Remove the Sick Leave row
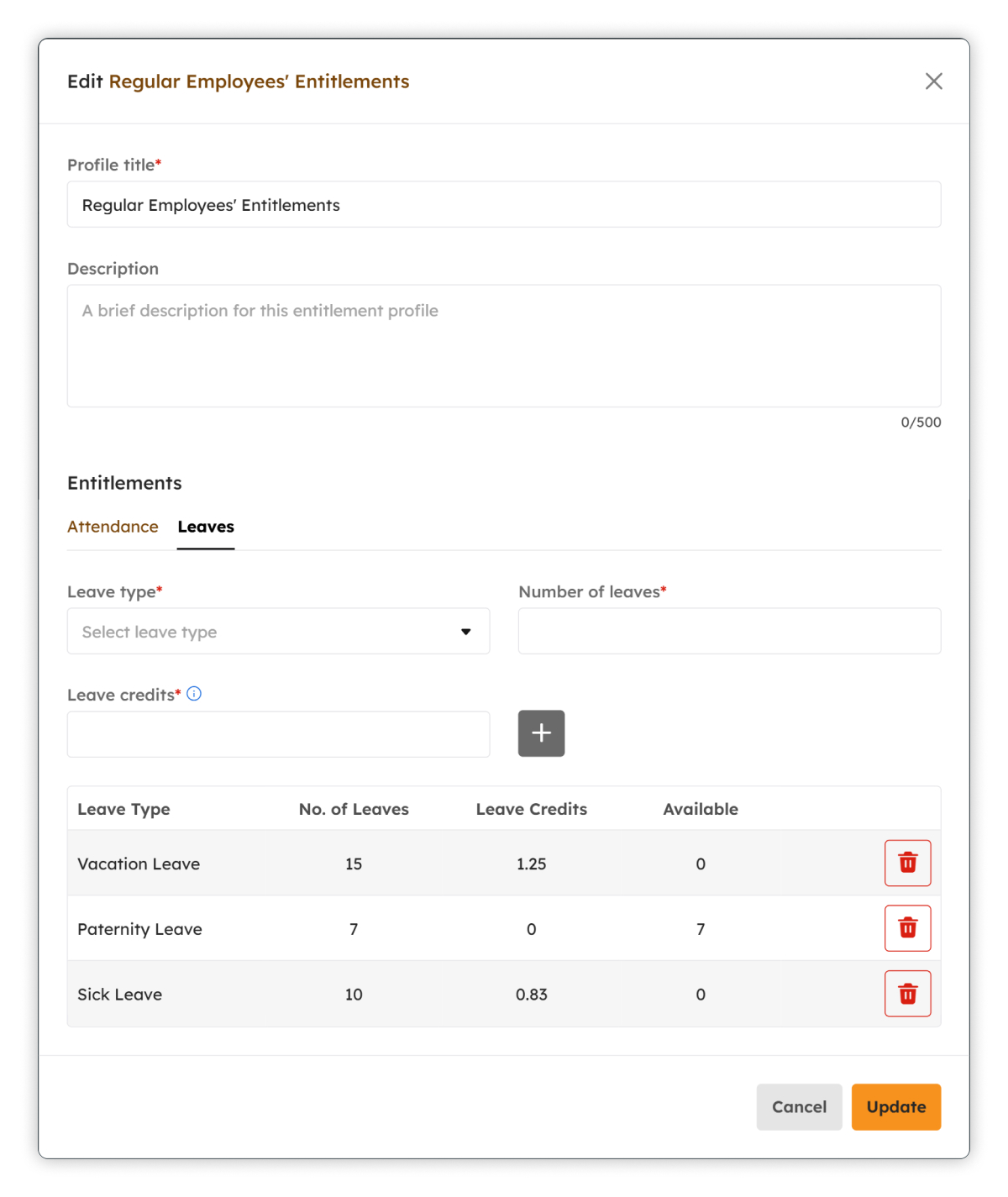 coord(907,994)
